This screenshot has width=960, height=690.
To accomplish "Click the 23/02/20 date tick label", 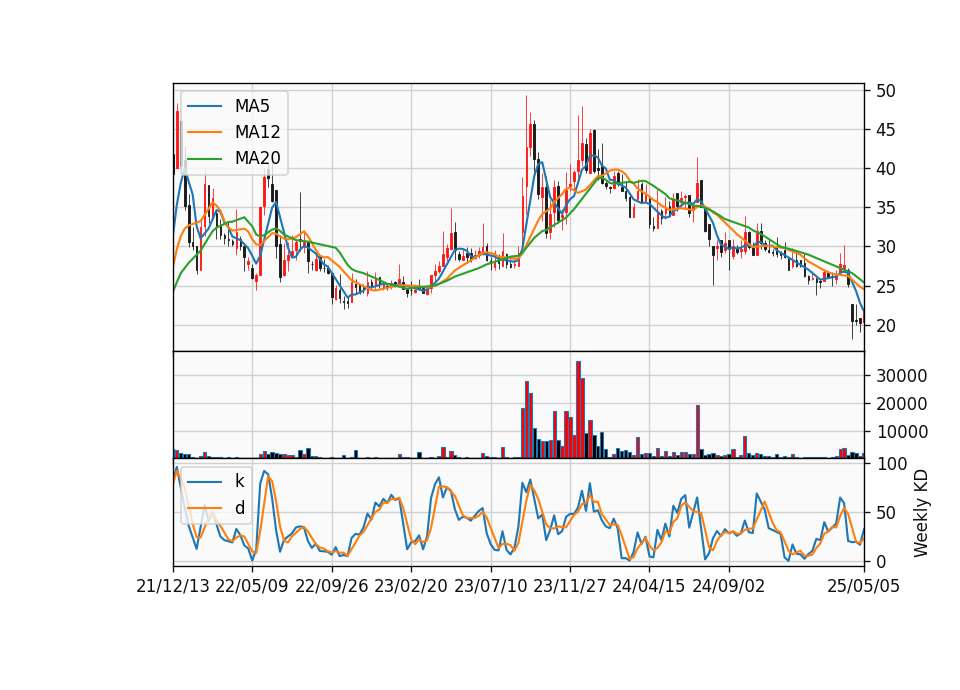I will tap(411, 587).
